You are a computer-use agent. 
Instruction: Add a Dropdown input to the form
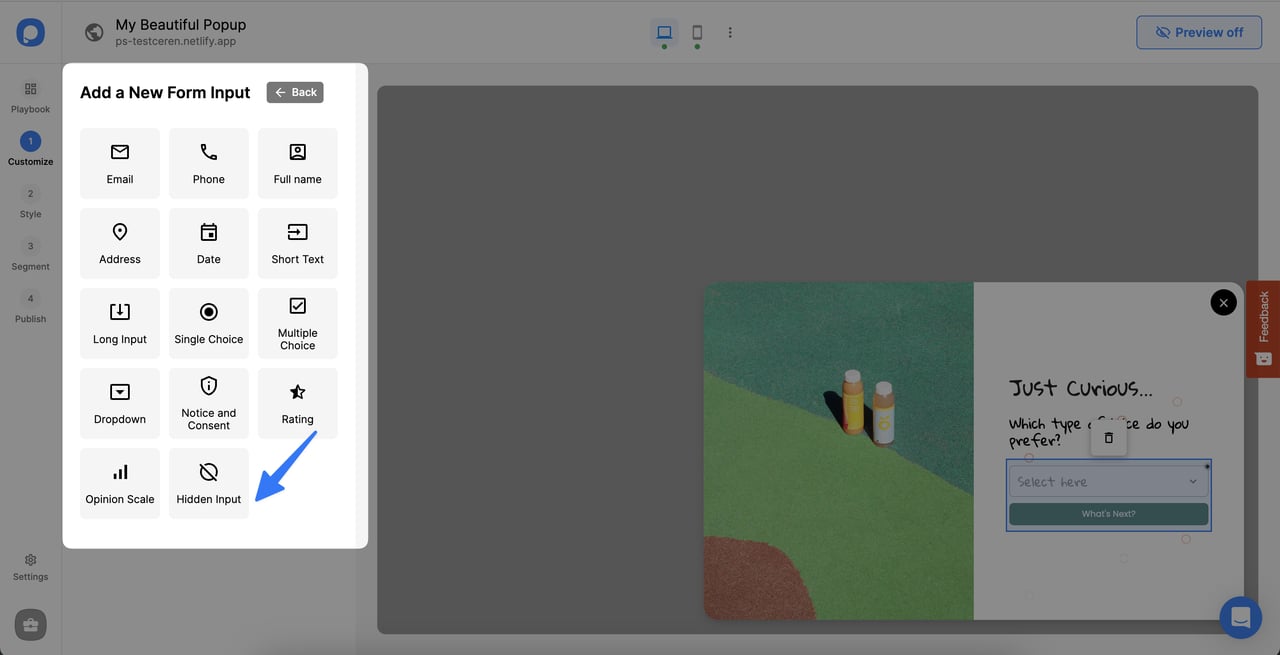119,402
